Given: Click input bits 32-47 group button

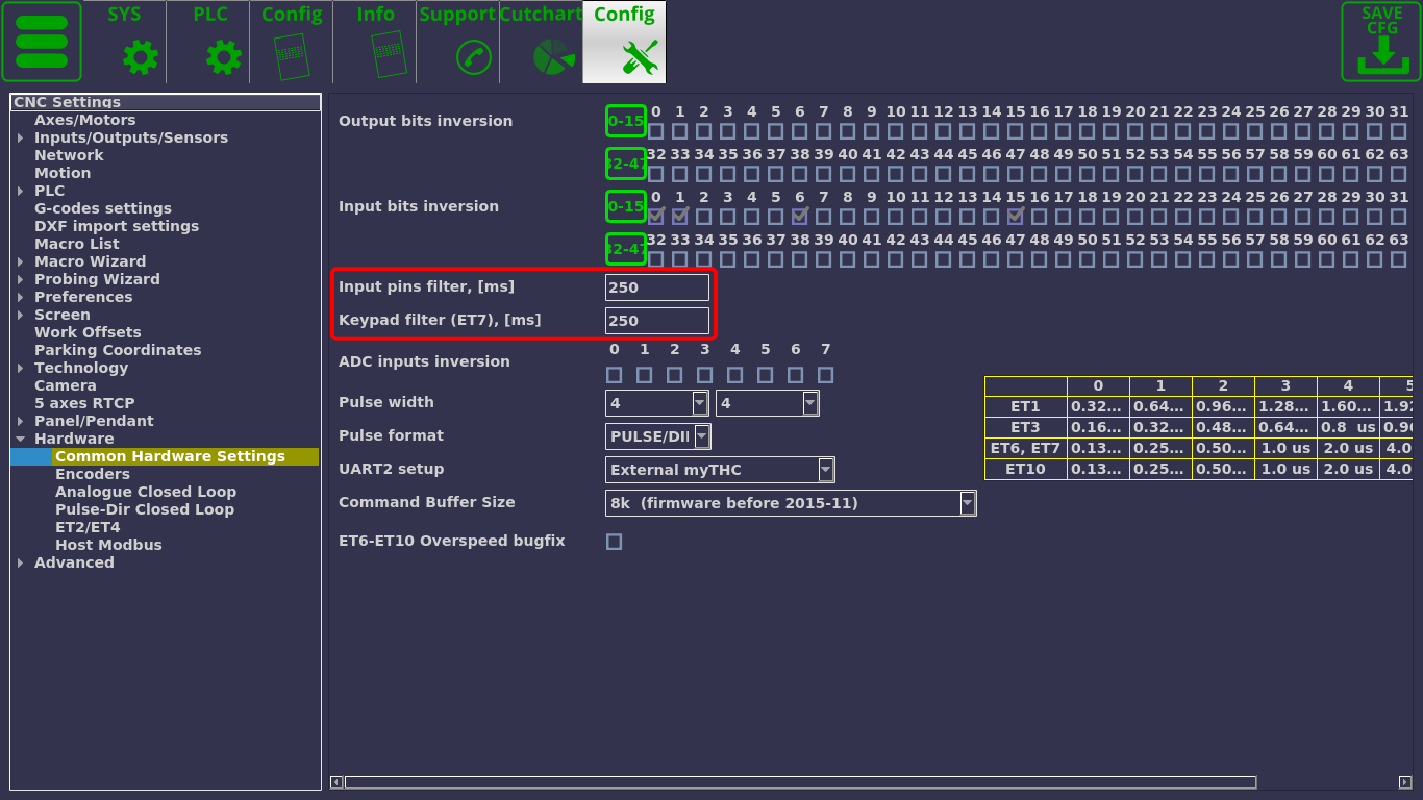Looking at the screenshot, I should pyautogui.click(x=625, y=249).
